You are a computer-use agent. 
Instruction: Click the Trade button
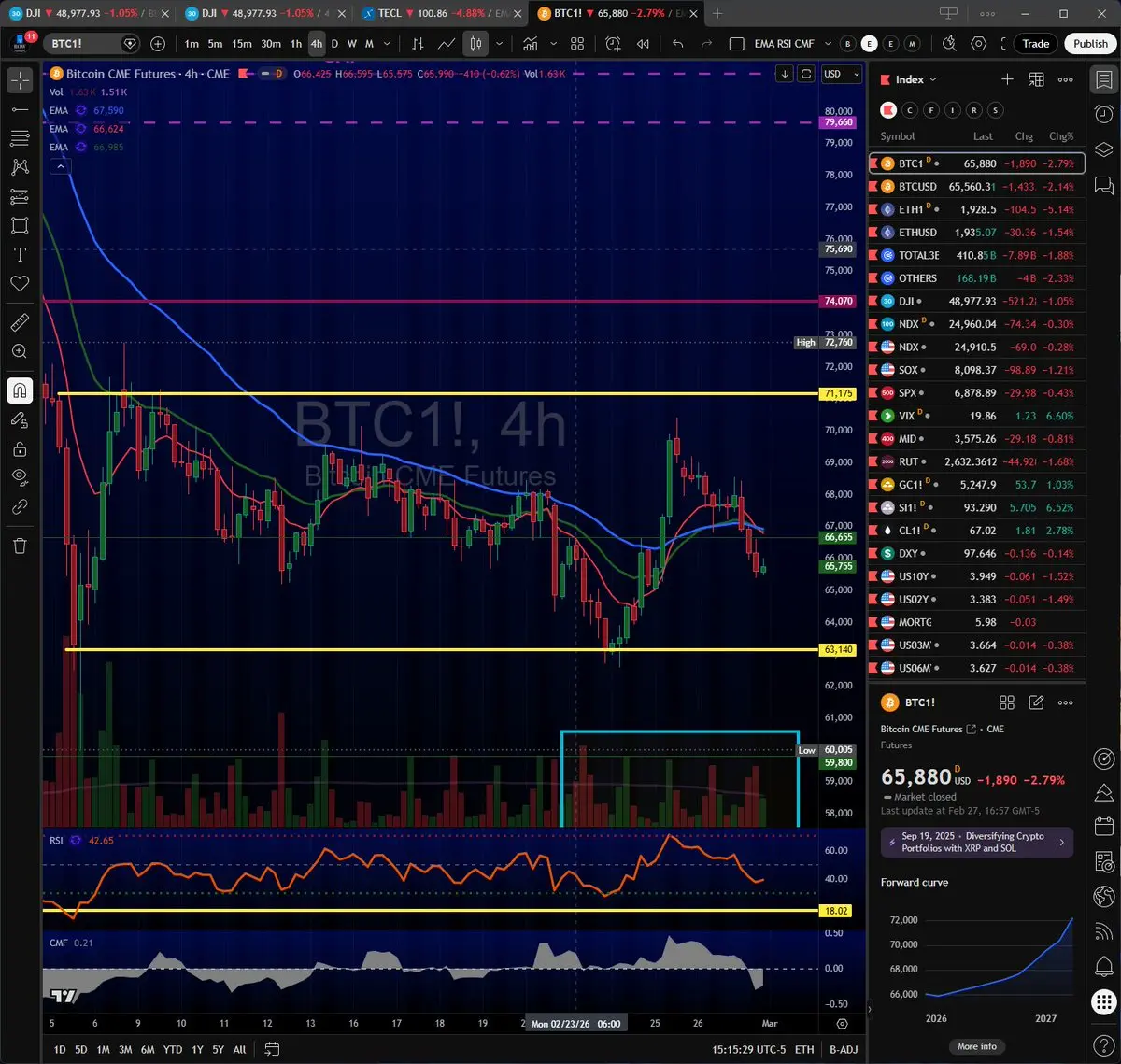point(1035,44)
